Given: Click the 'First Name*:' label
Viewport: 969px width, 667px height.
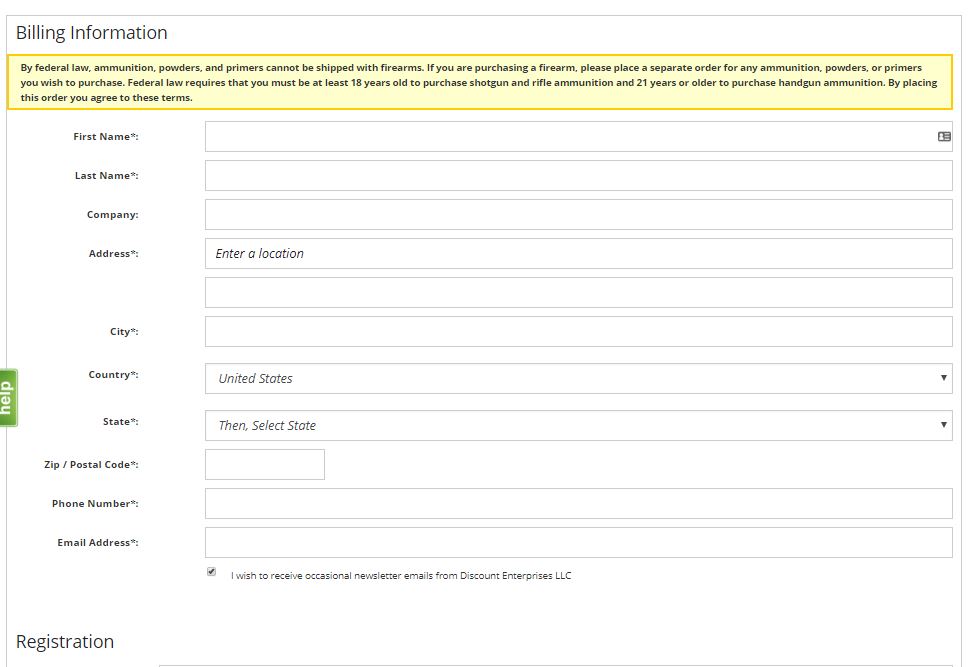Looking at the screenshot, I should [106, 137].
